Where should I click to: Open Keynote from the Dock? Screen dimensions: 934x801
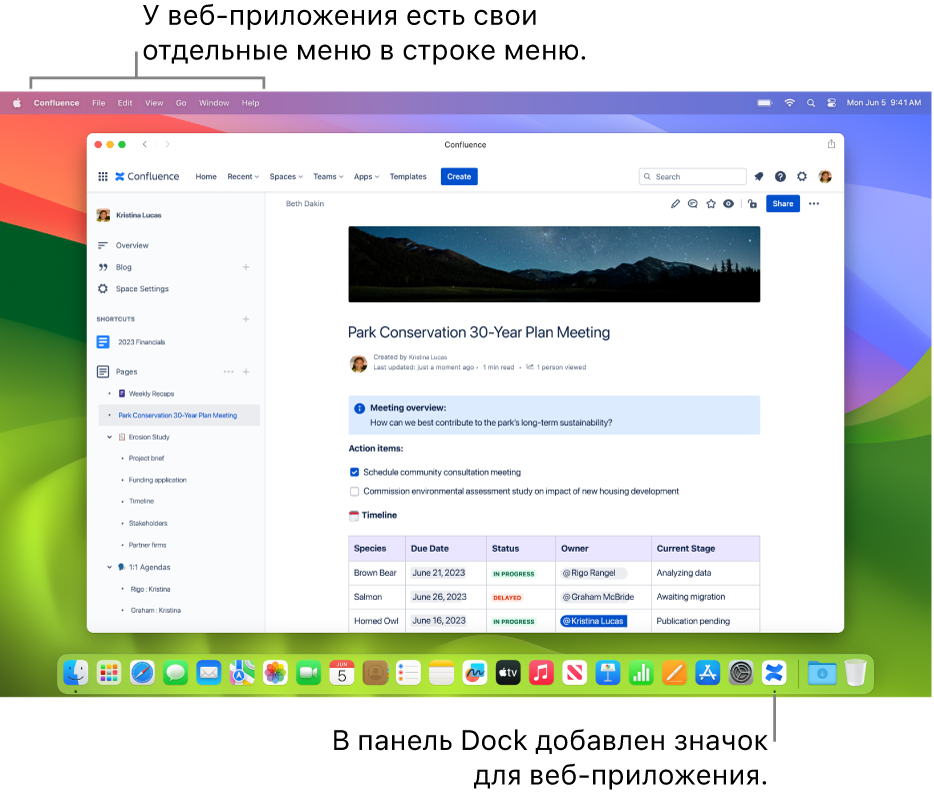[608, 673]
